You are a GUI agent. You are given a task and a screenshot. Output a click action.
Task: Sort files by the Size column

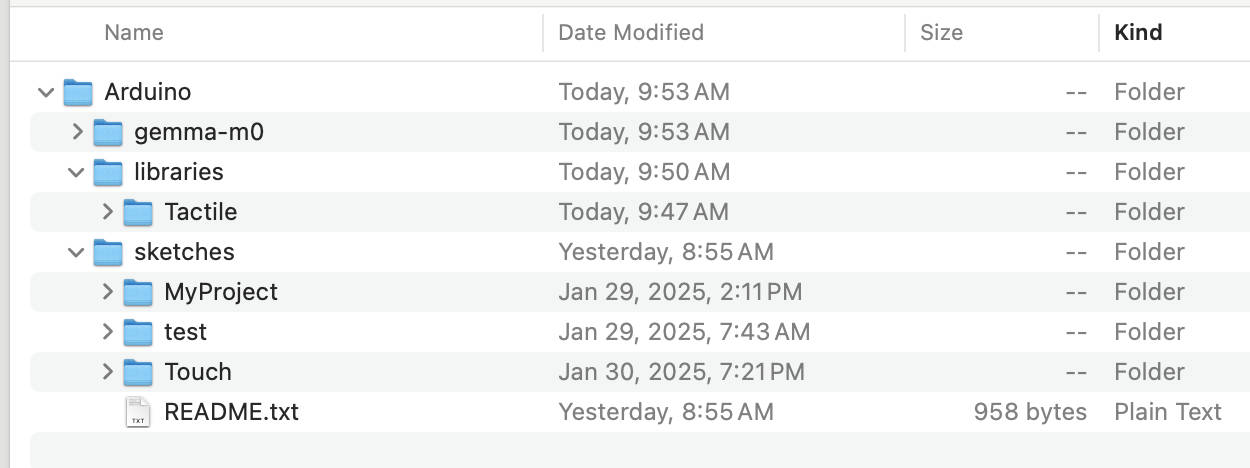point(941,32)
